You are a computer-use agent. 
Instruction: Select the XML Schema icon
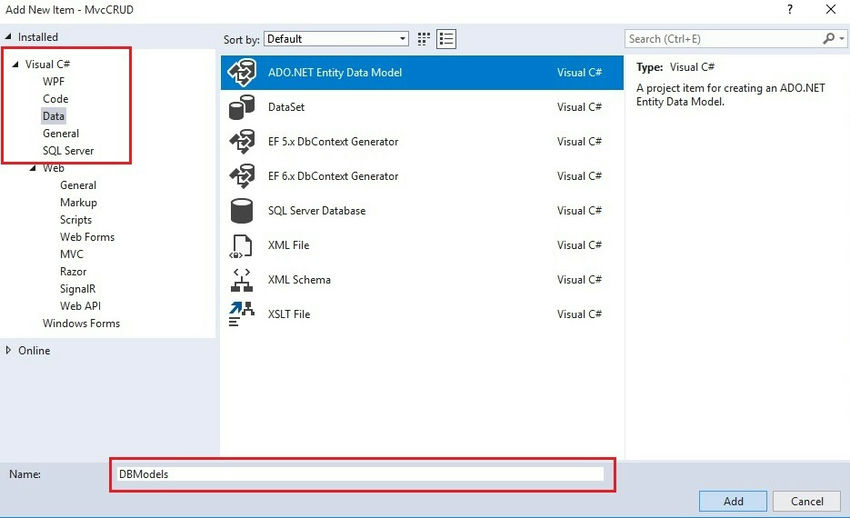[x=242, y=280]
